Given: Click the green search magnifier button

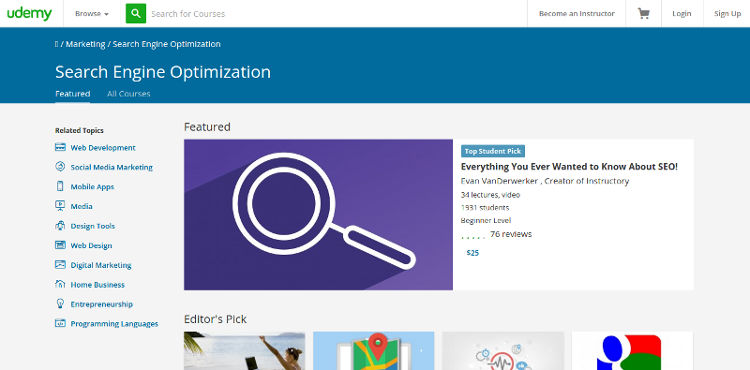Looking at the screenshot, I should click(136, 13).
